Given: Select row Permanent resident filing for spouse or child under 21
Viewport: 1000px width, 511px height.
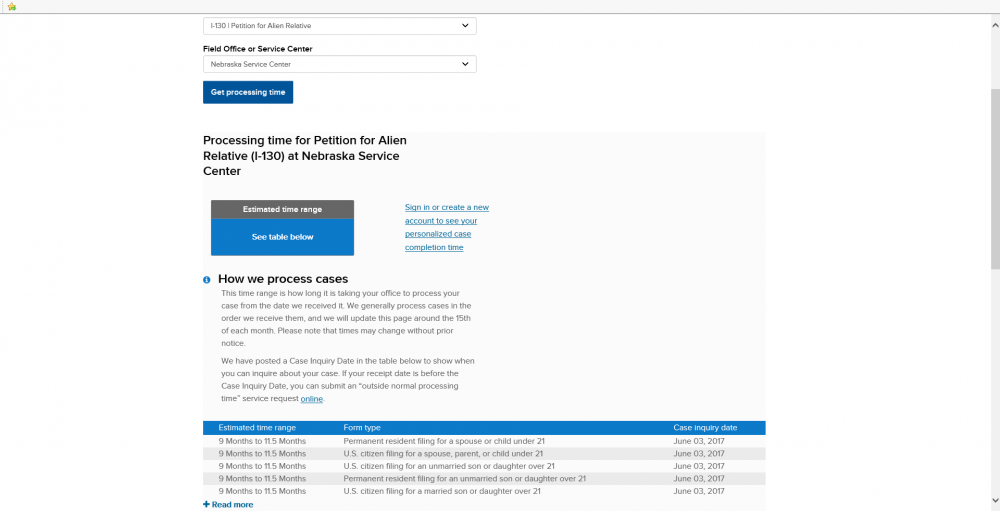Looking at the screenshot, I should [484, 441].
